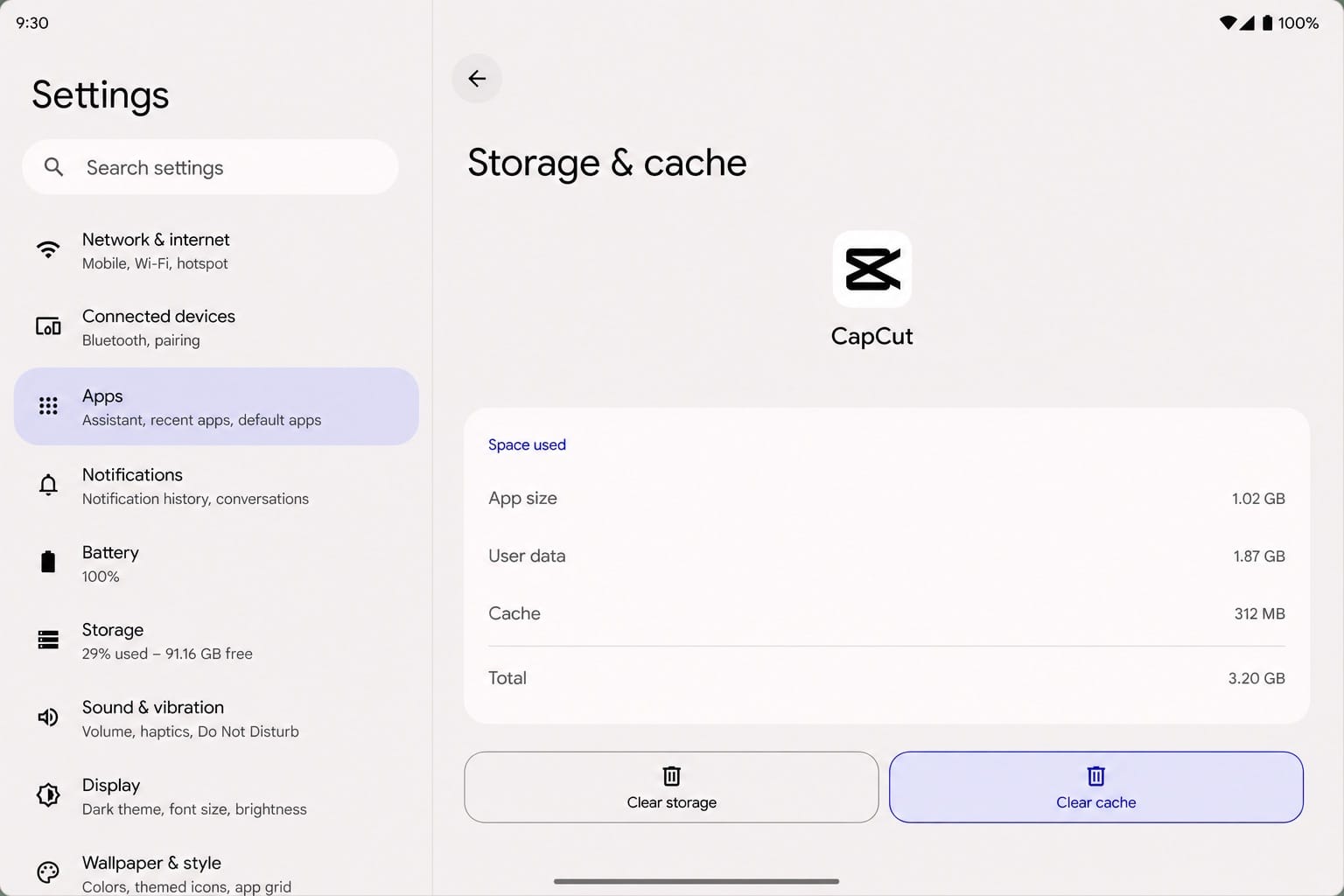Click the 100% subtitle under Battery
Screen dimensions: 1344x896
pyautogui.click(x=101, y=577)
